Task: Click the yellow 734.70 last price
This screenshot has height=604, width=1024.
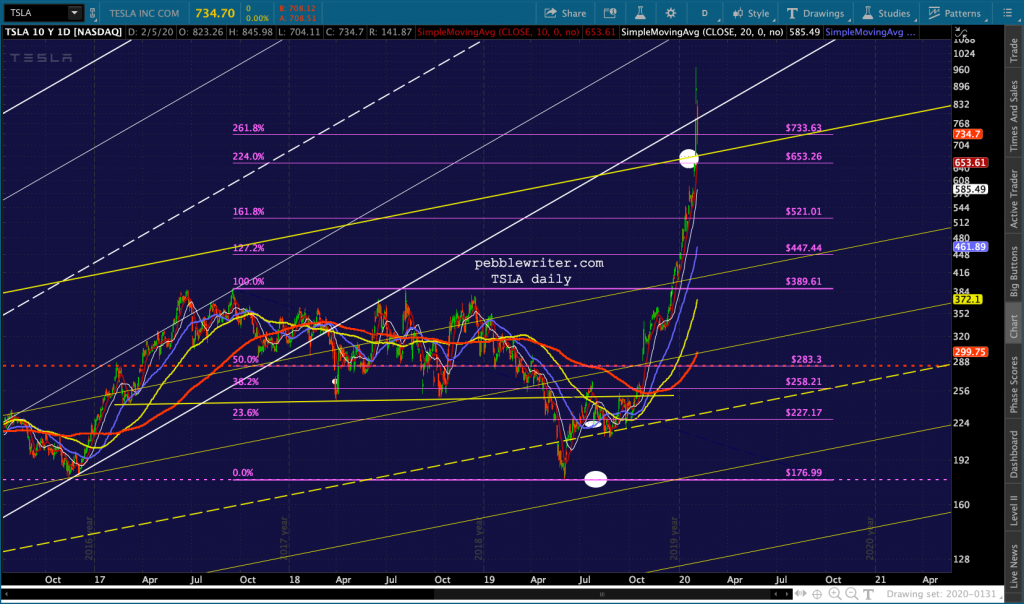Action: [215, 13]
